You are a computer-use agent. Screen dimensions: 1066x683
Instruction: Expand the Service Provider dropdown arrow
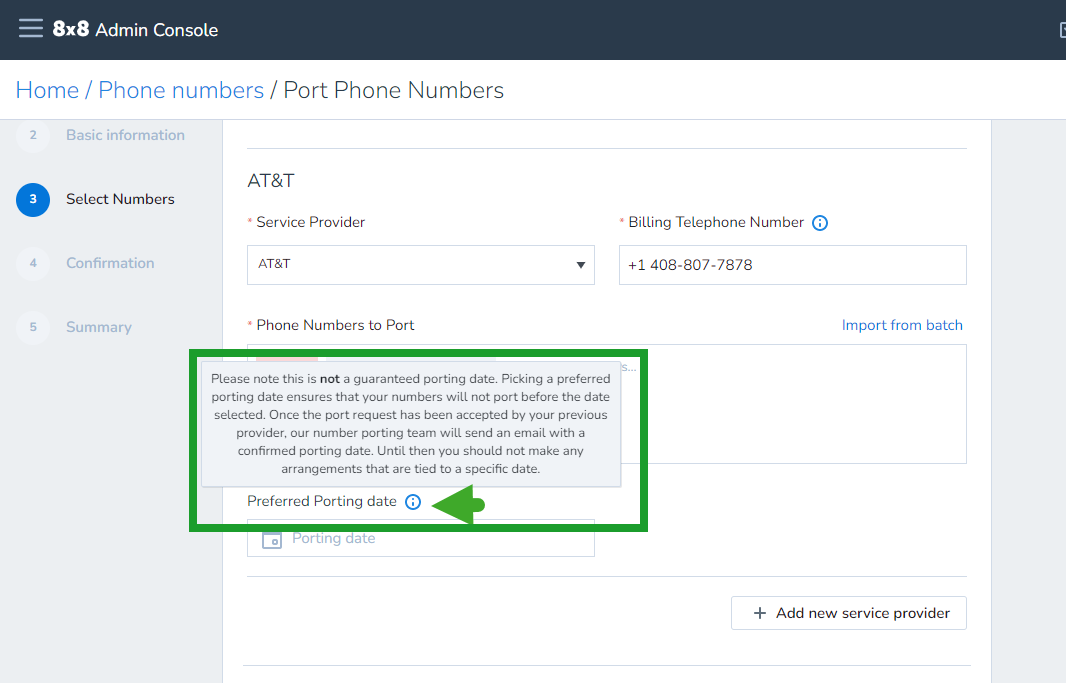click(x=581, y=265)
